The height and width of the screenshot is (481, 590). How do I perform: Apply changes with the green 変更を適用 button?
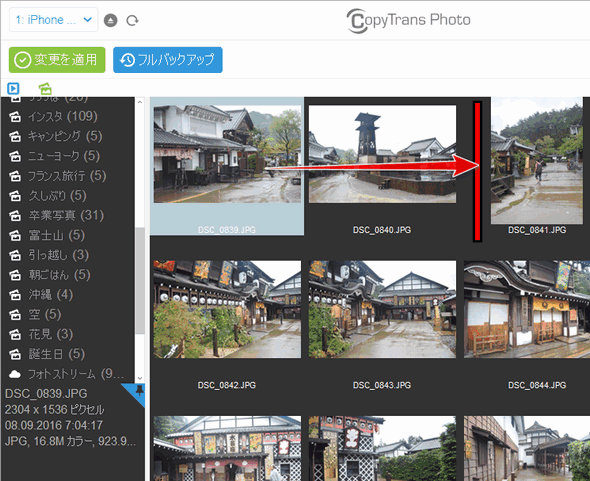[x=57, y=60]
